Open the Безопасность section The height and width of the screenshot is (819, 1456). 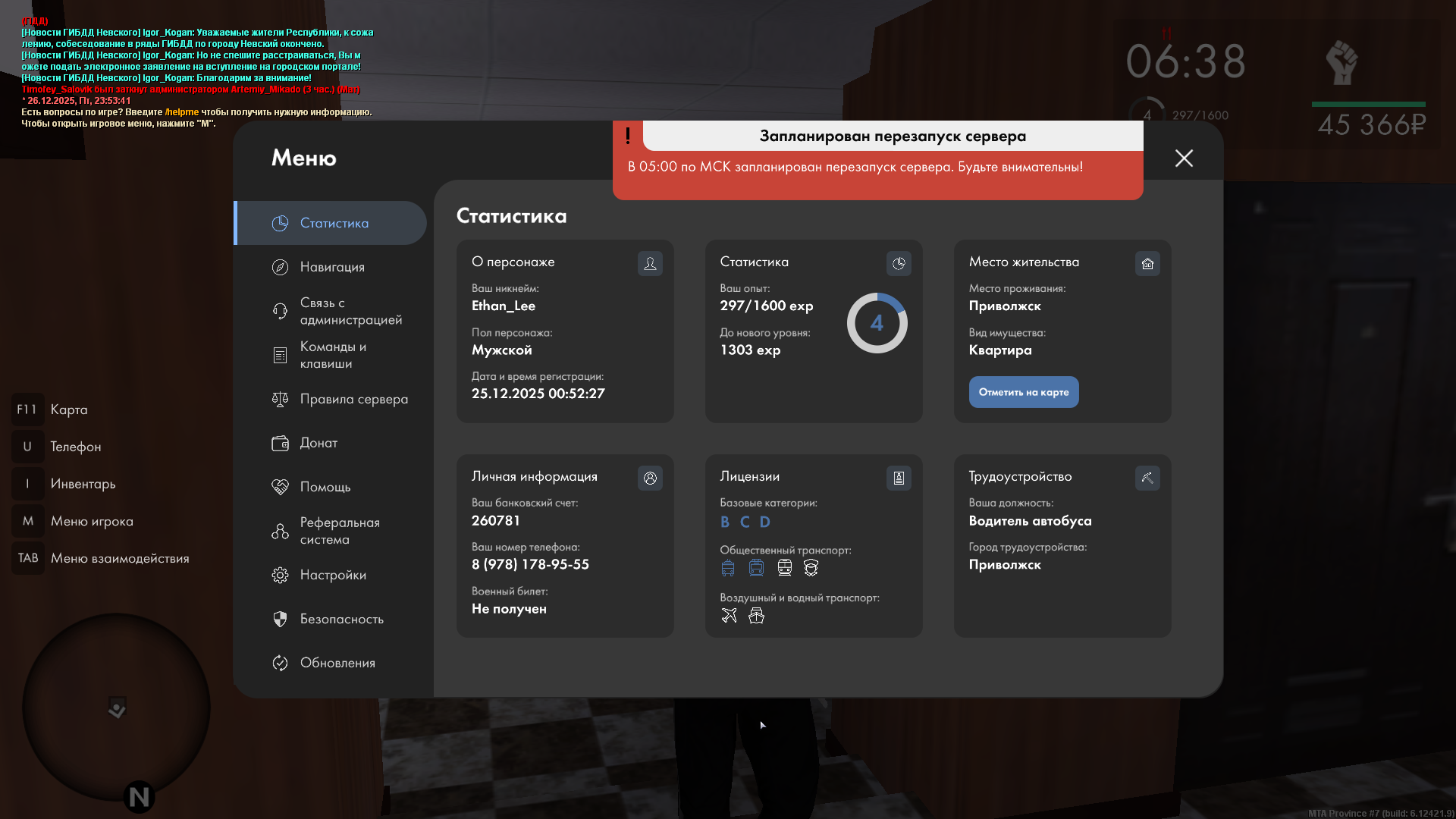(341, 619)
